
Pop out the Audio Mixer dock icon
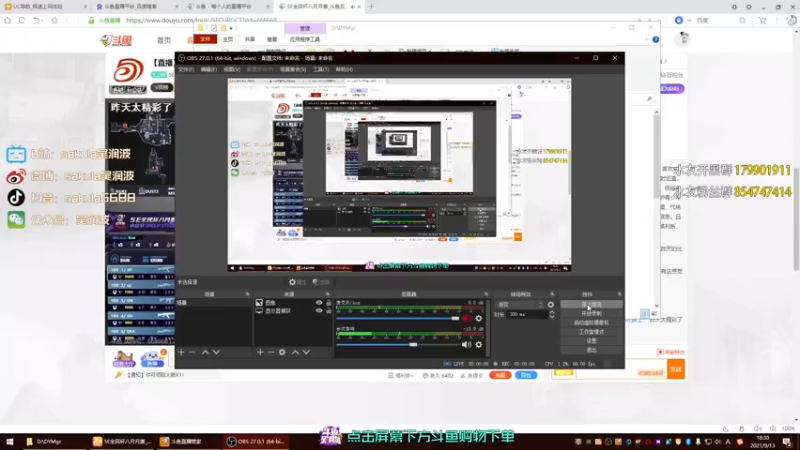486,294
